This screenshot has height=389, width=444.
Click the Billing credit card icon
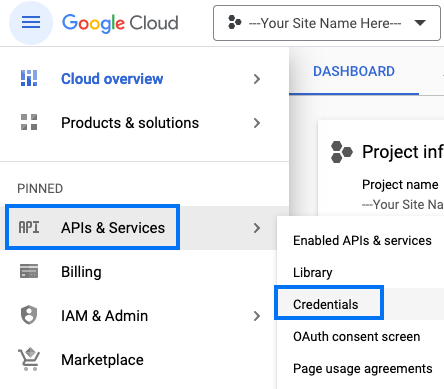[29, 271]
